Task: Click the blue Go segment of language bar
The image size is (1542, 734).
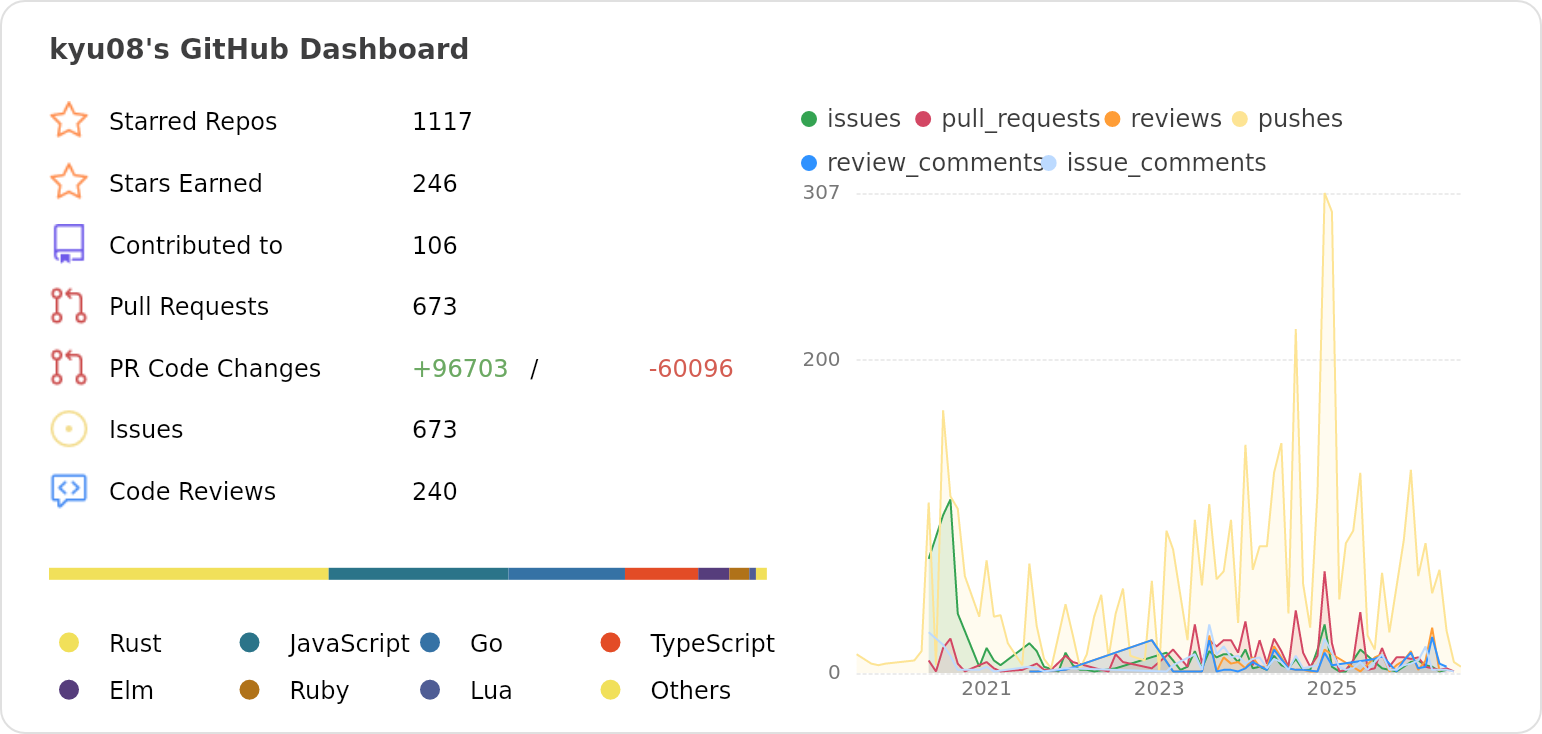Action: point(567,574)
